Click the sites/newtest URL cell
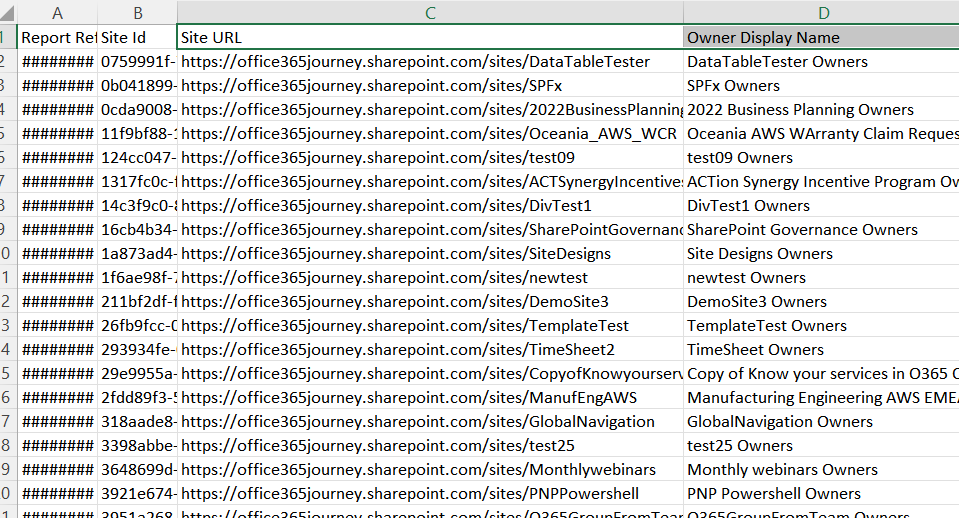This screenshot has width=959, height=518. pyautogui.click(x=430, y=278)
